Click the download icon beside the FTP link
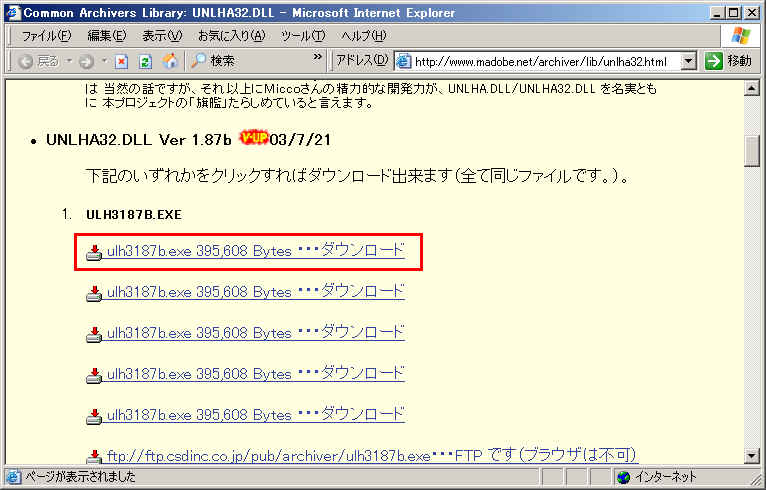766x490 pixels. 94,457
